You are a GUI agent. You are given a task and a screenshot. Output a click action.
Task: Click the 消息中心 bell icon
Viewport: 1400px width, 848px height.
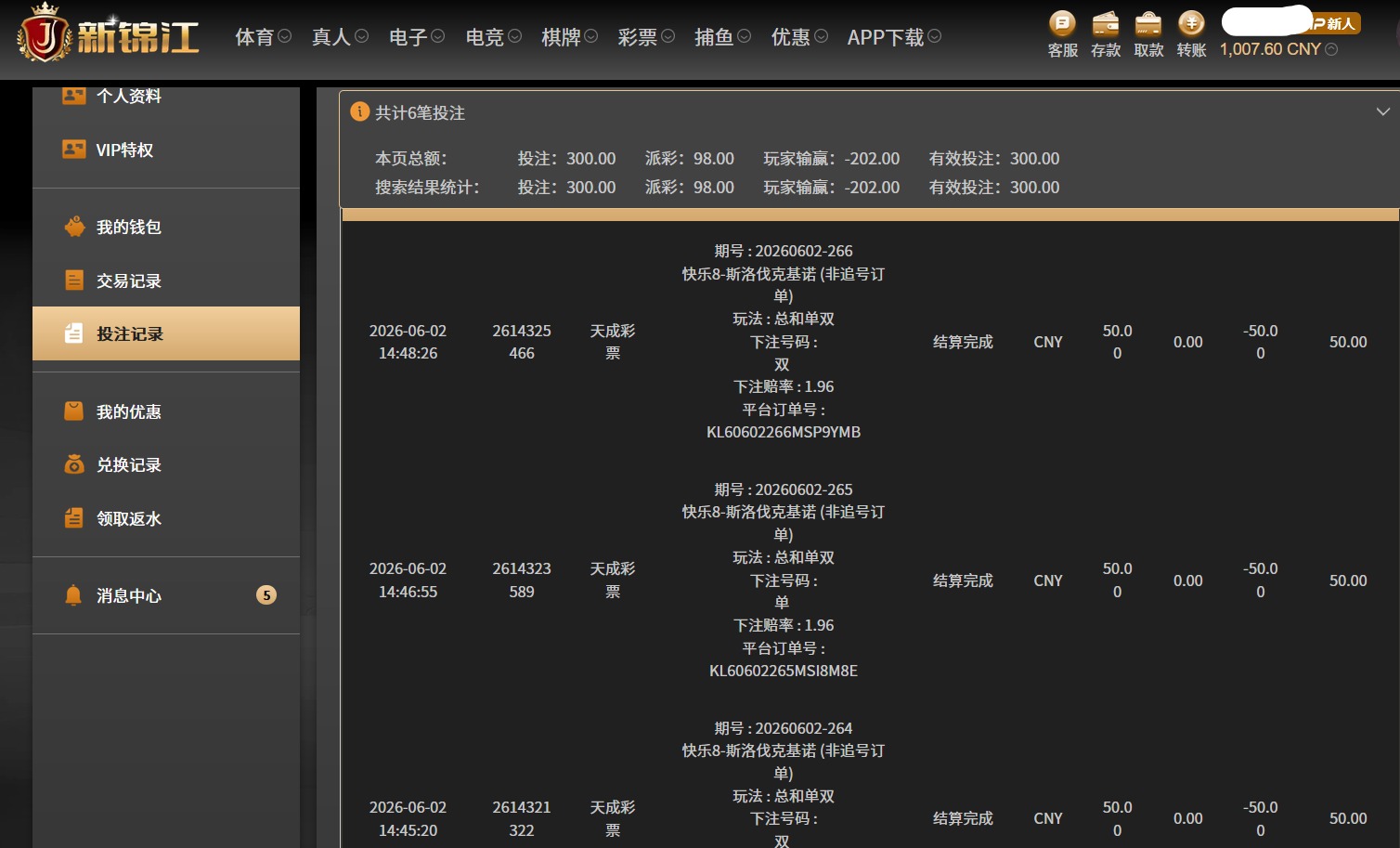73,595
